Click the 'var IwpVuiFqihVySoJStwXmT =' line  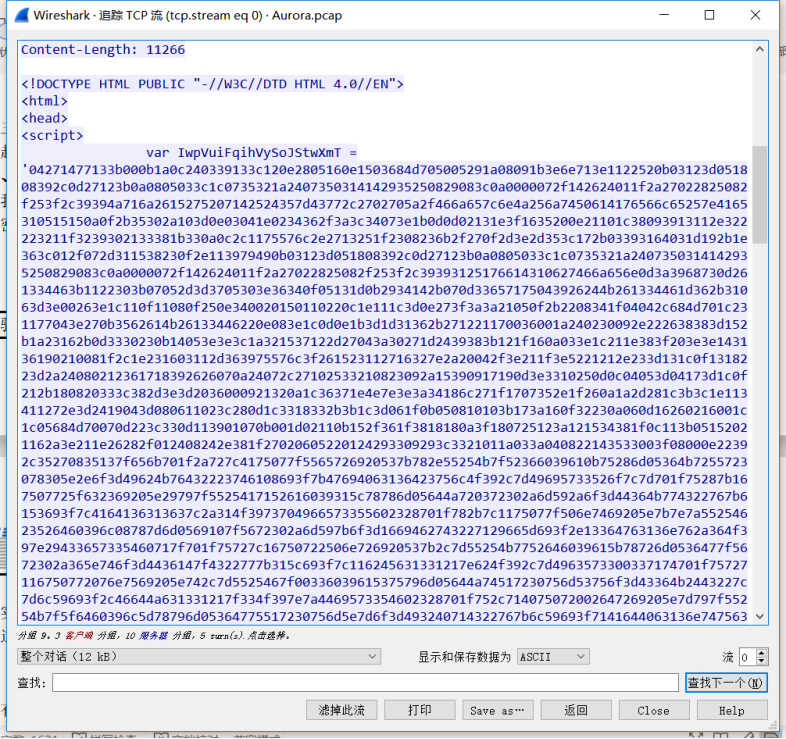coord(252,152)
